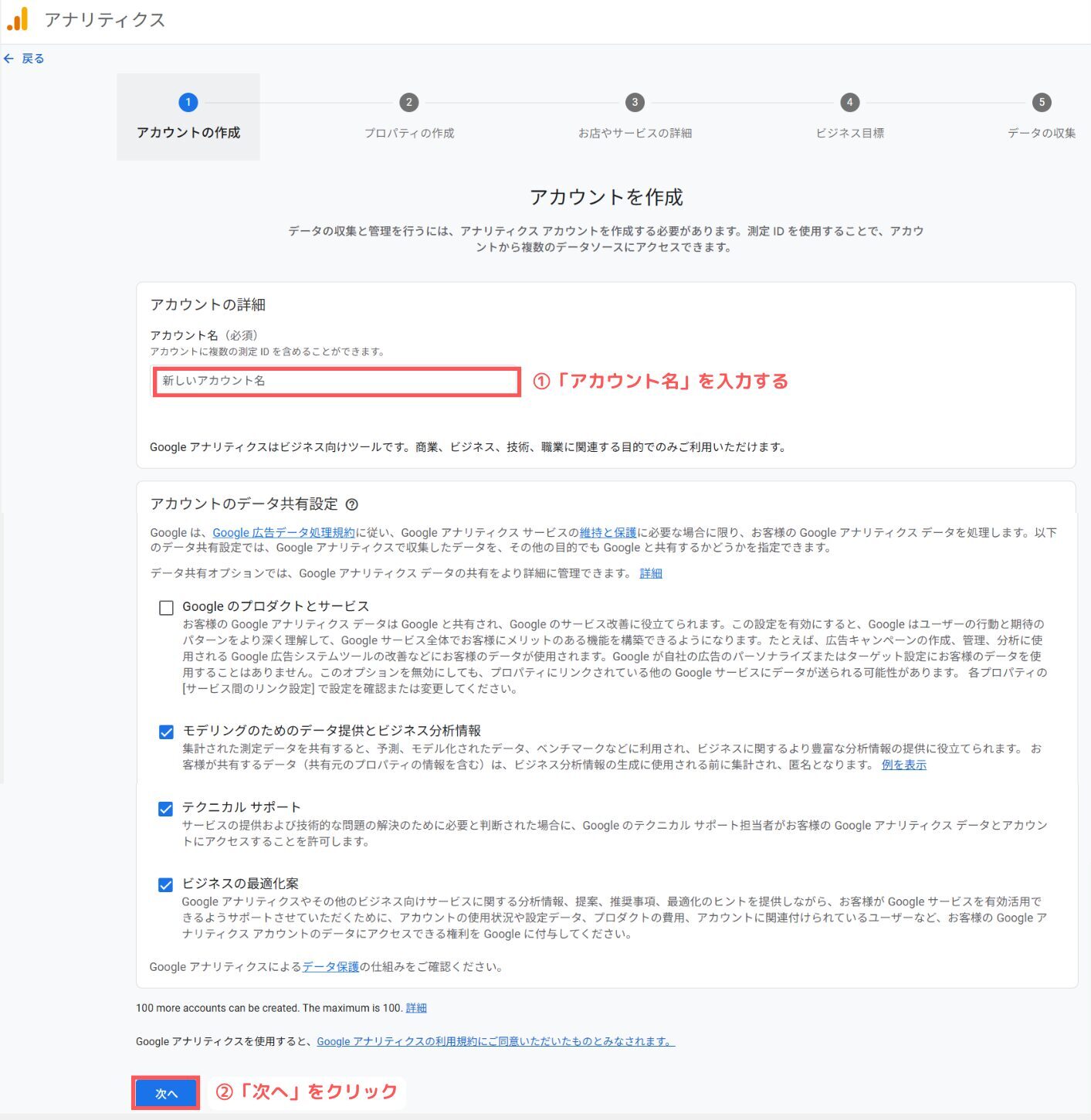Select step 4 ビジネス目標 tab

(849, 117)
